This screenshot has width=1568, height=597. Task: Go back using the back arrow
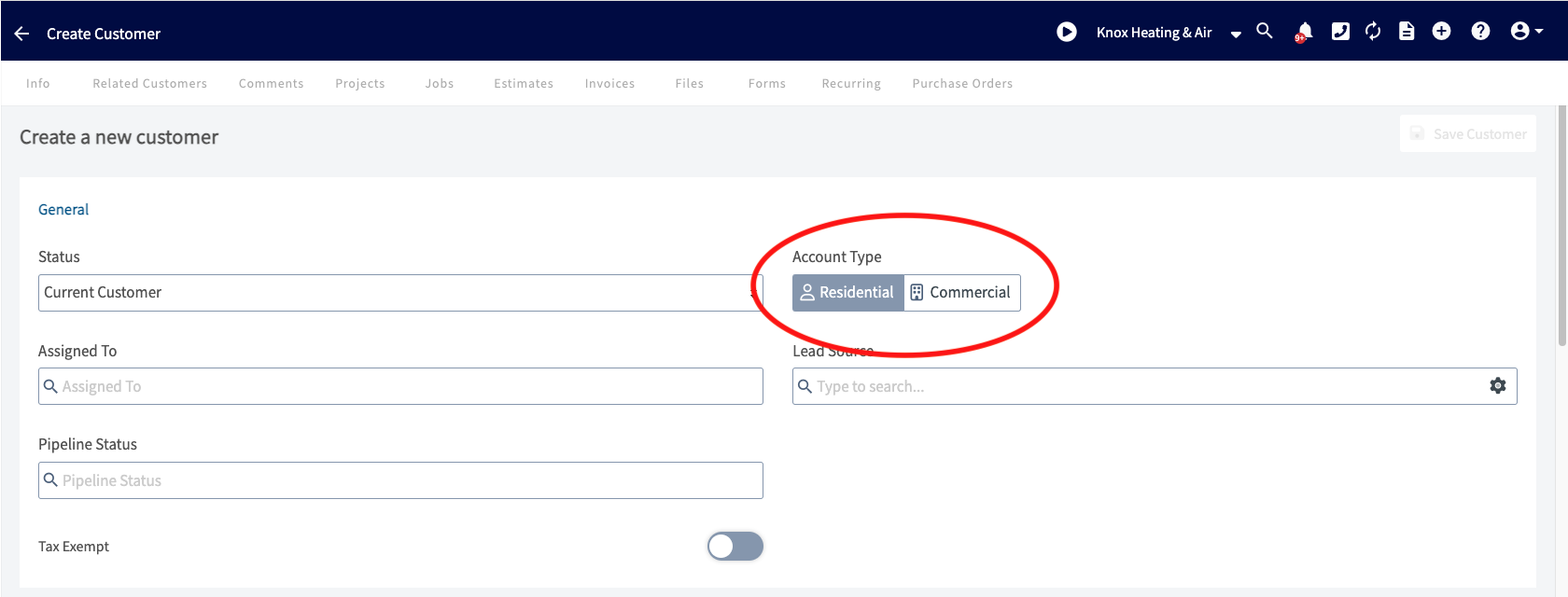[22, 34]
